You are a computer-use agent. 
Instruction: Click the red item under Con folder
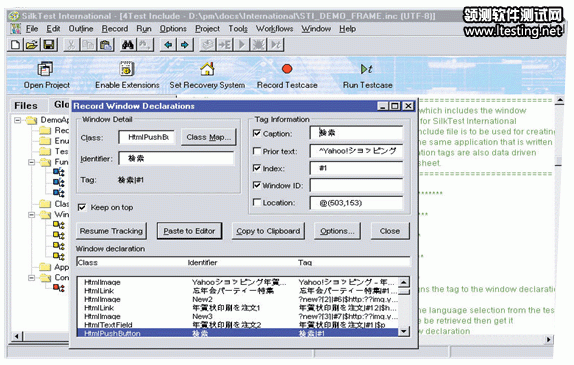(59, 288)
